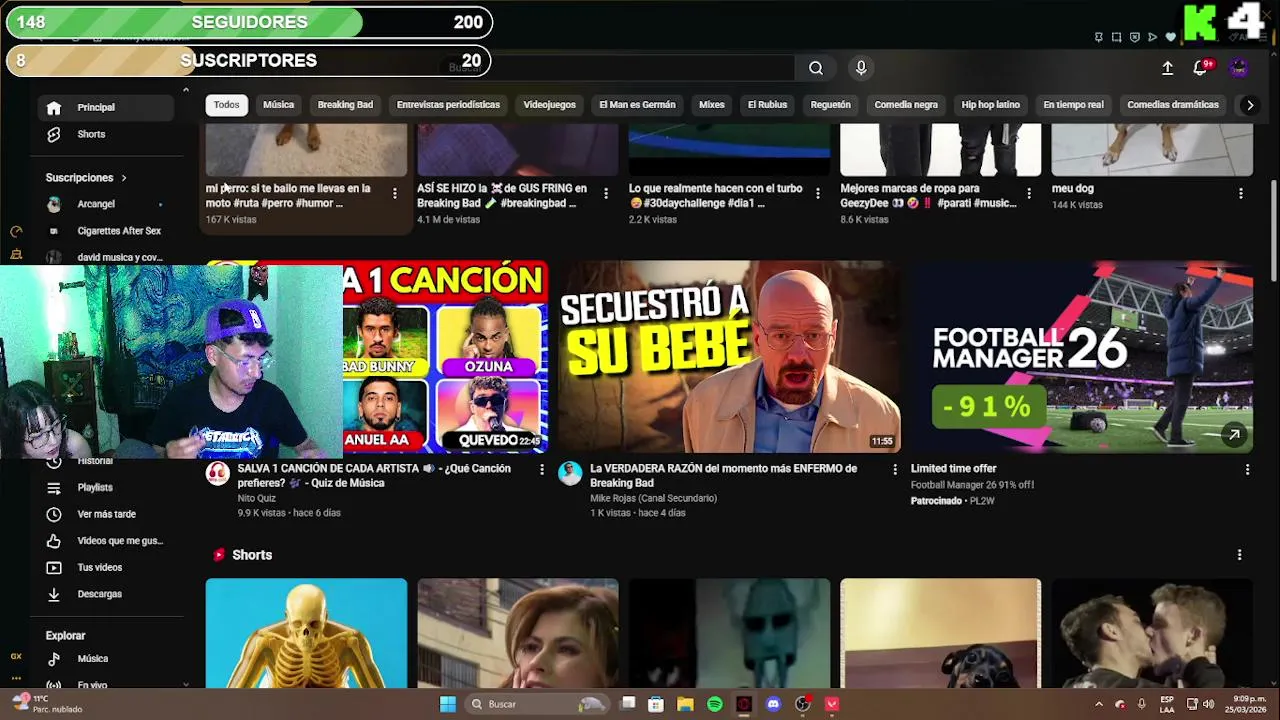Open the Limited time offer ad title
This screenshot has height=720, width=1280.
point(953,469)
